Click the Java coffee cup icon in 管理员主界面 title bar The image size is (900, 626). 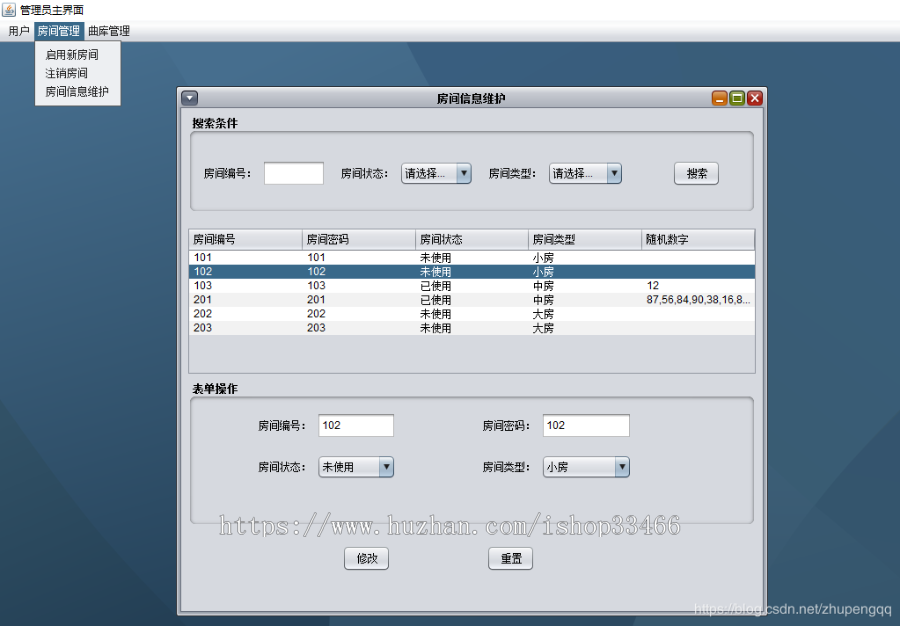click(x=8, y=9)
